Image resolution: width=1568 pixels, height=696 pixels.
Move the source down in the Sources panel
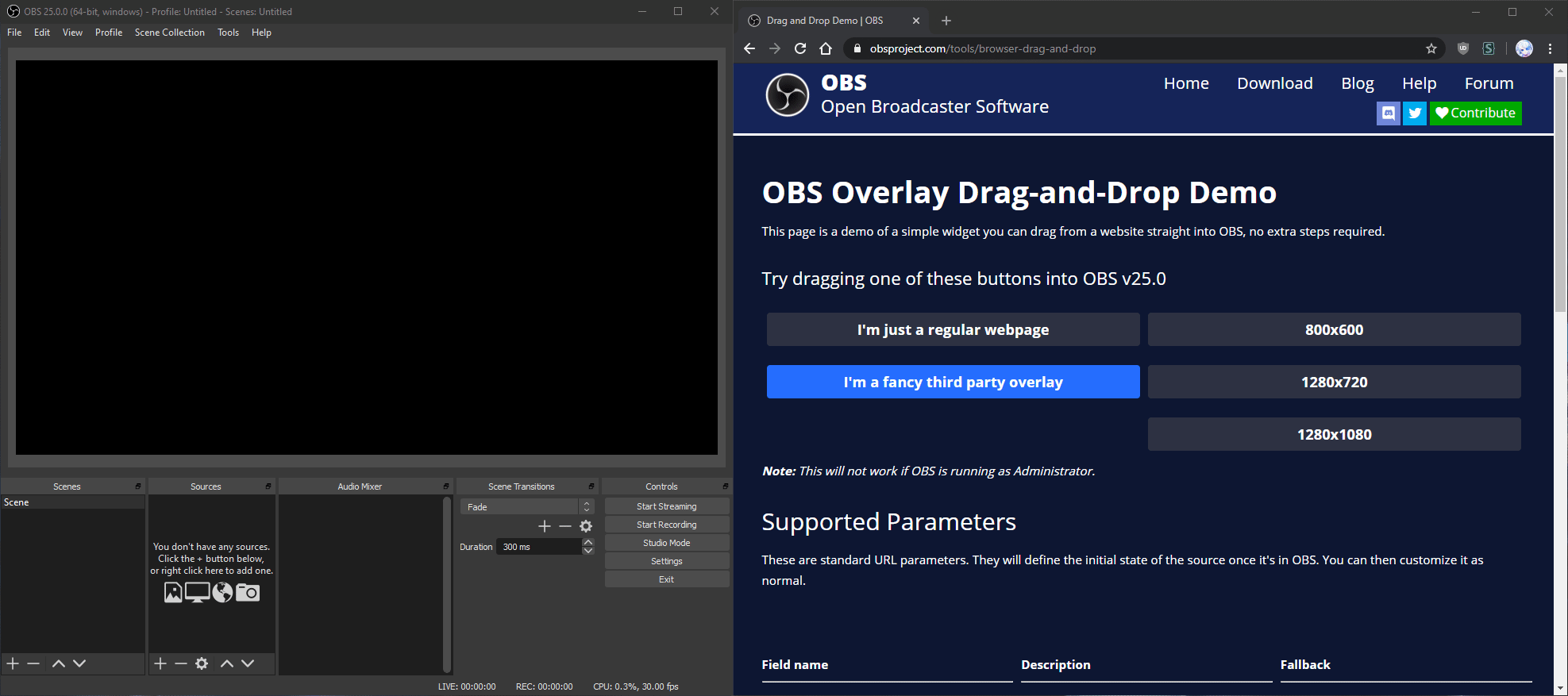click(x=248, y=663)
